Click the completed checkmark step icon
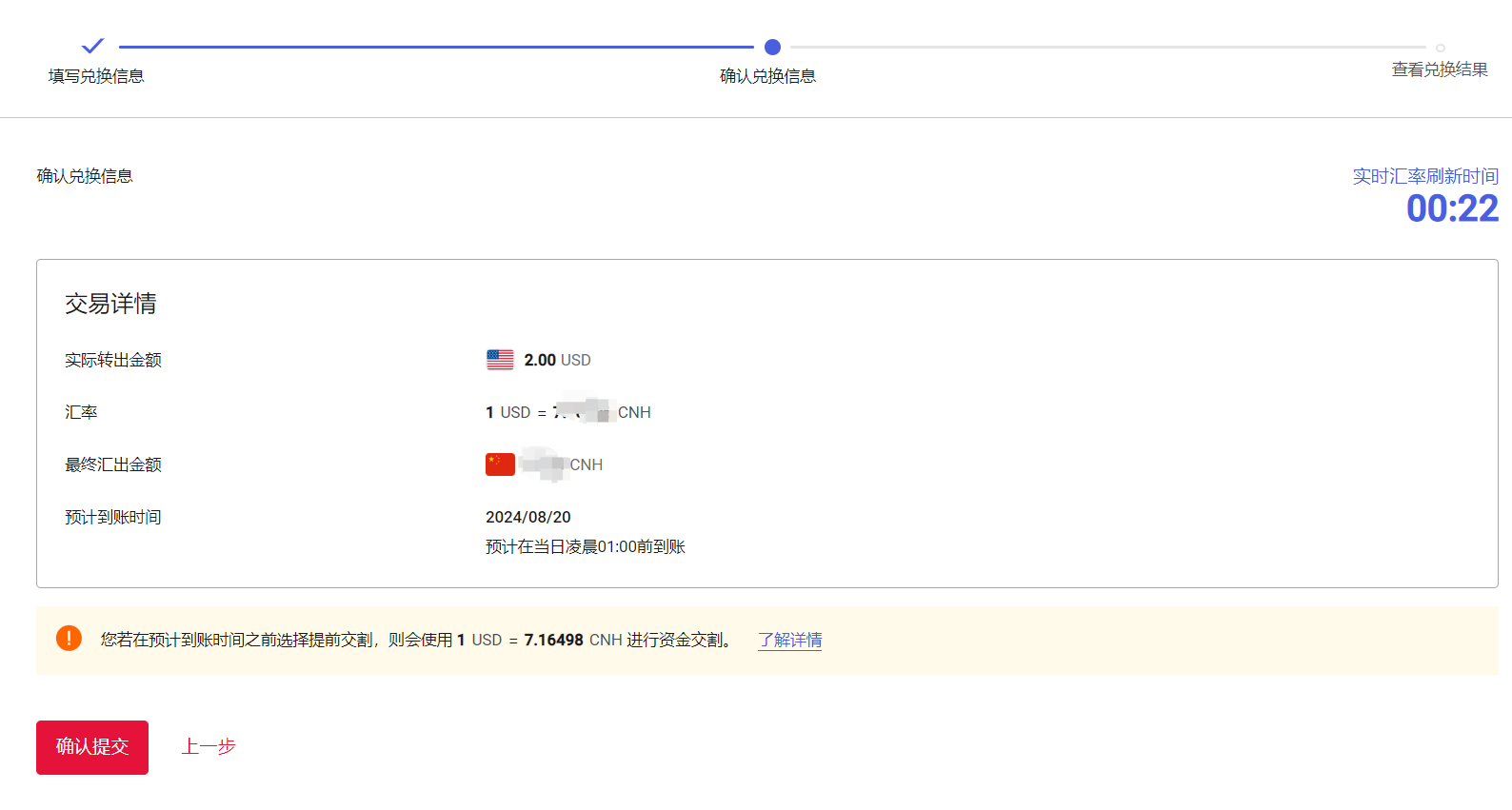The height and width of the screenshot is (810, 1512). [x=92, y=46]
